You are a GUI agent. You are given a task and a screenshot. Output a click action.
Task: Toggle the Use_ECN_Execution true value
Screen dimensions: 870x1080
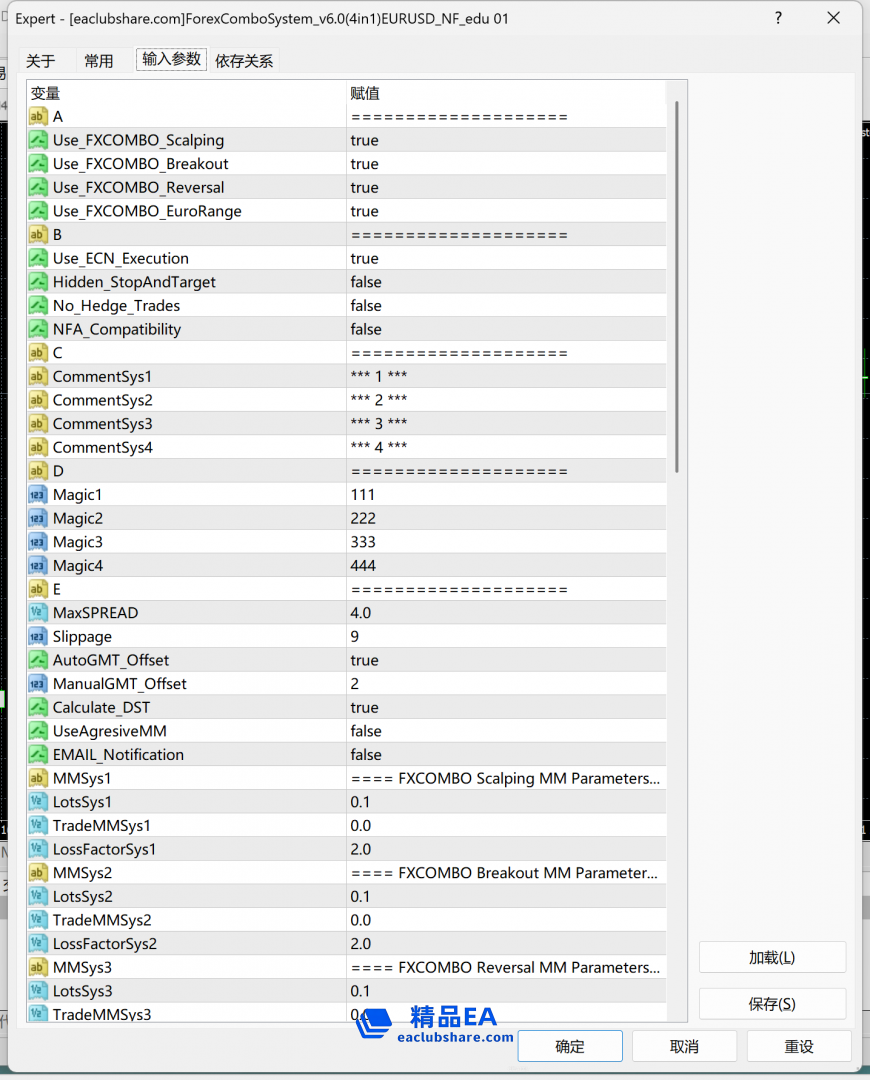(365, 258)
